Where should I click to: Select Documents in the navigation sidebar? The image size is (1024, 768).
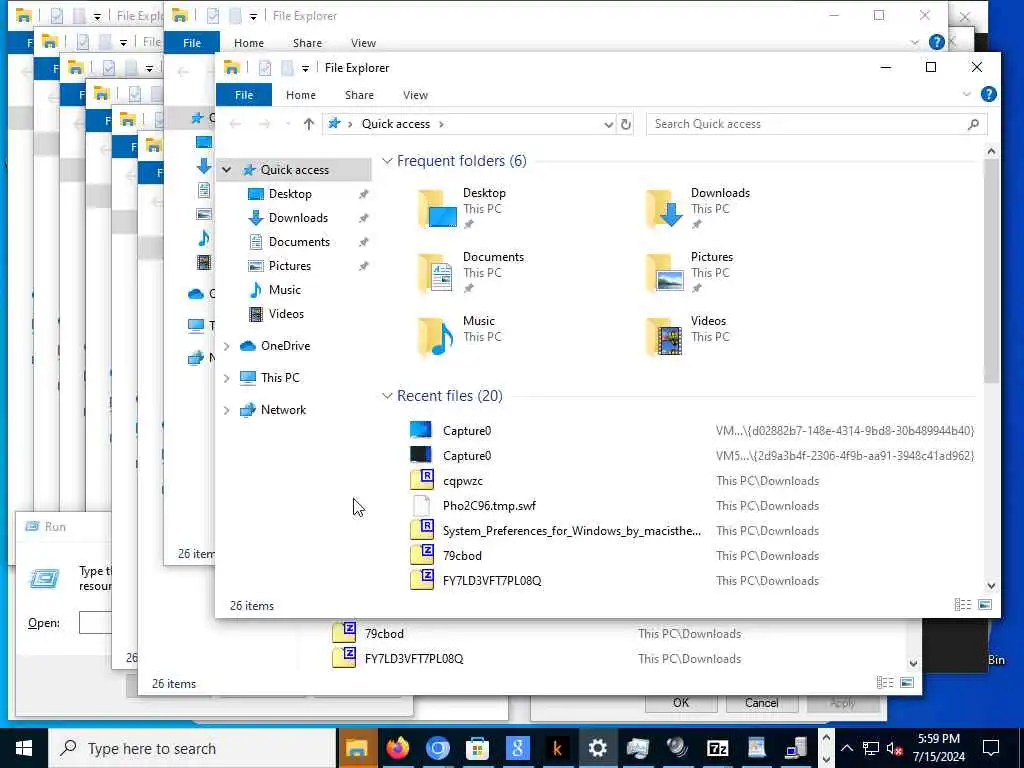tap(299, 242)
